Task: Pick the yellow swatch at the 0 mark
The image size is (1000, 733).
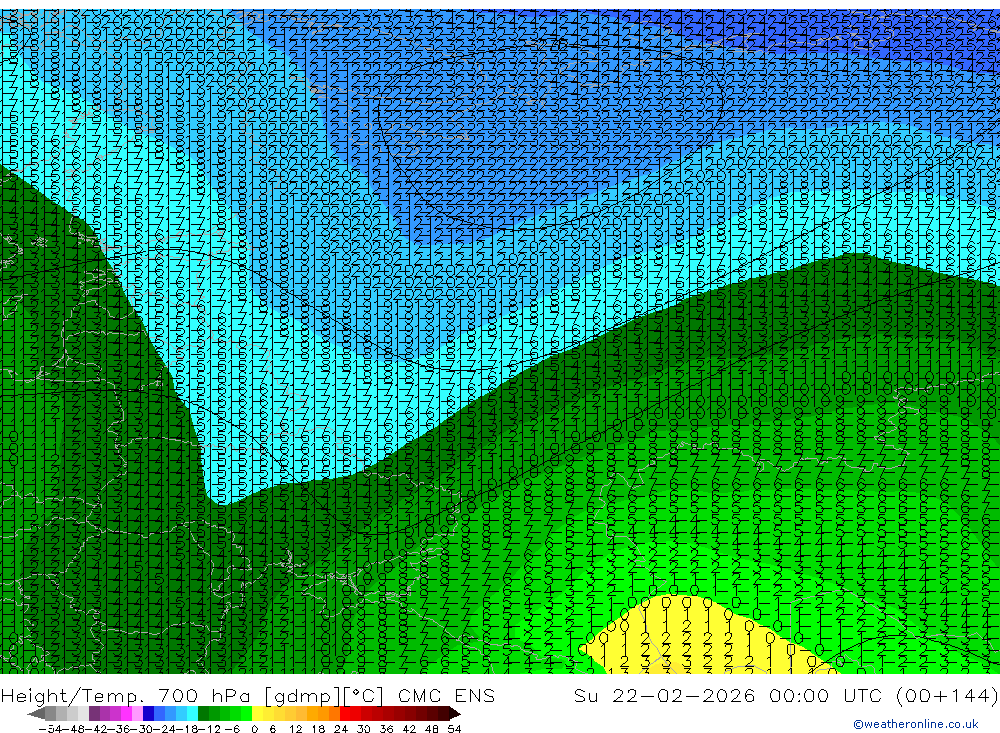Action: pos(257,713)
